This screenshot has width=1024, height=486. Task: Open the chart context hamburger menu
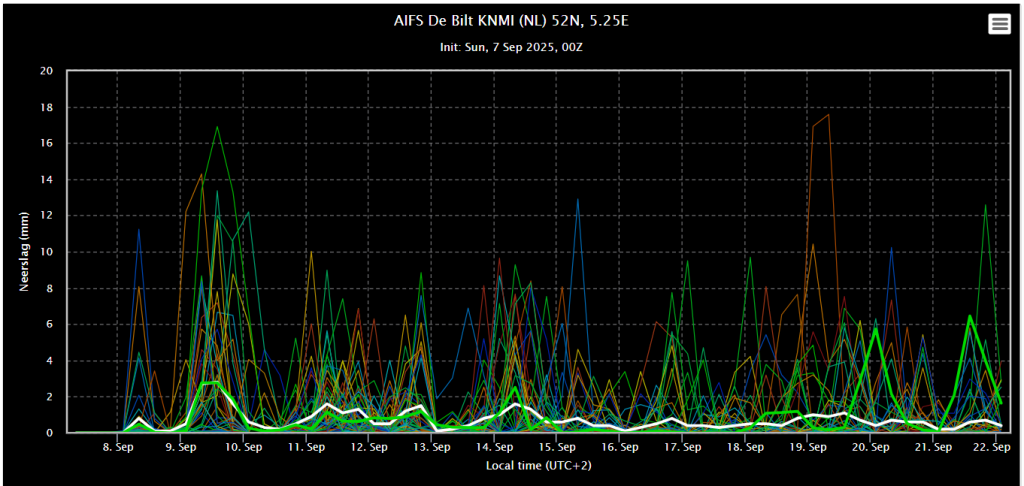point(999,24)
